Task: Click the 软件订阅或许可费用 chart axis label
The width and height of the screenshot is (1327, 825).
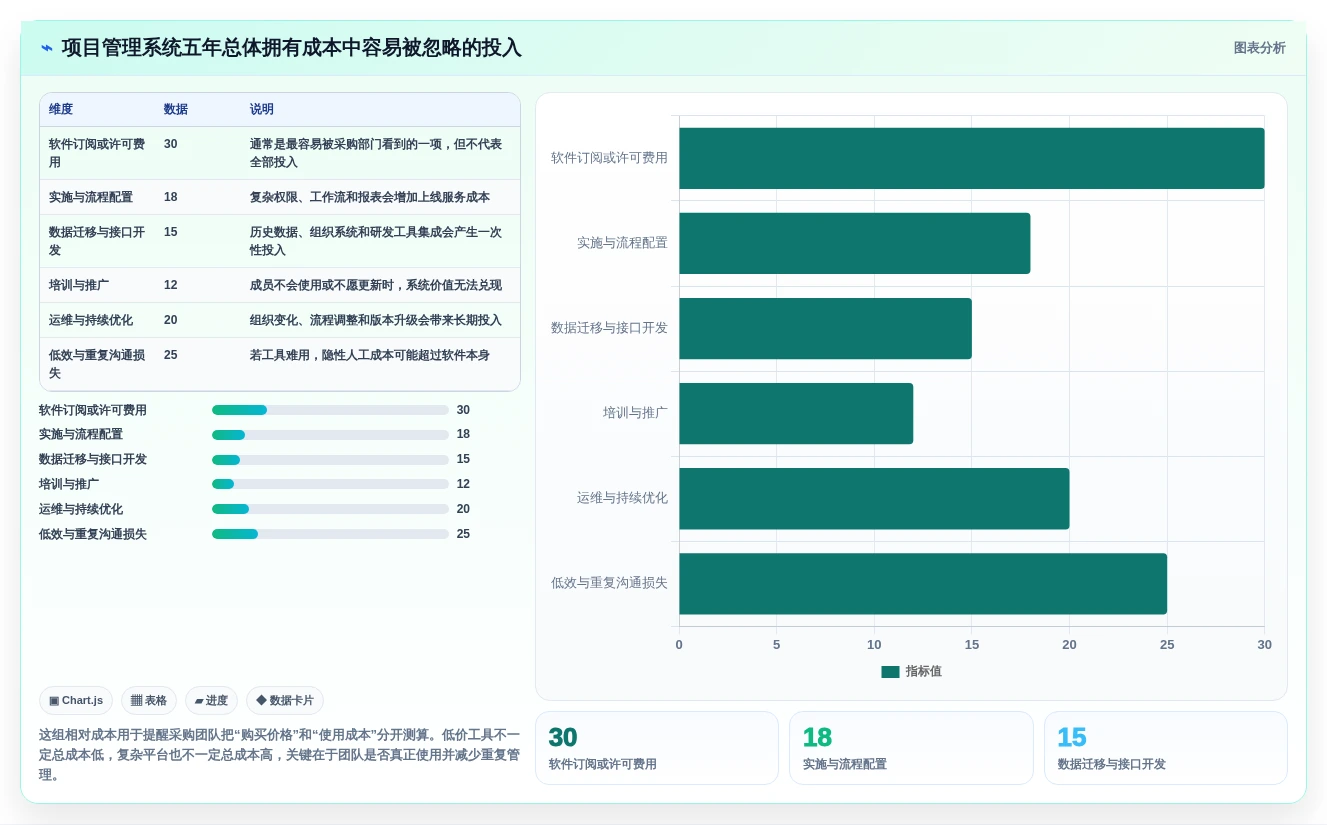Action: point(609,158)
